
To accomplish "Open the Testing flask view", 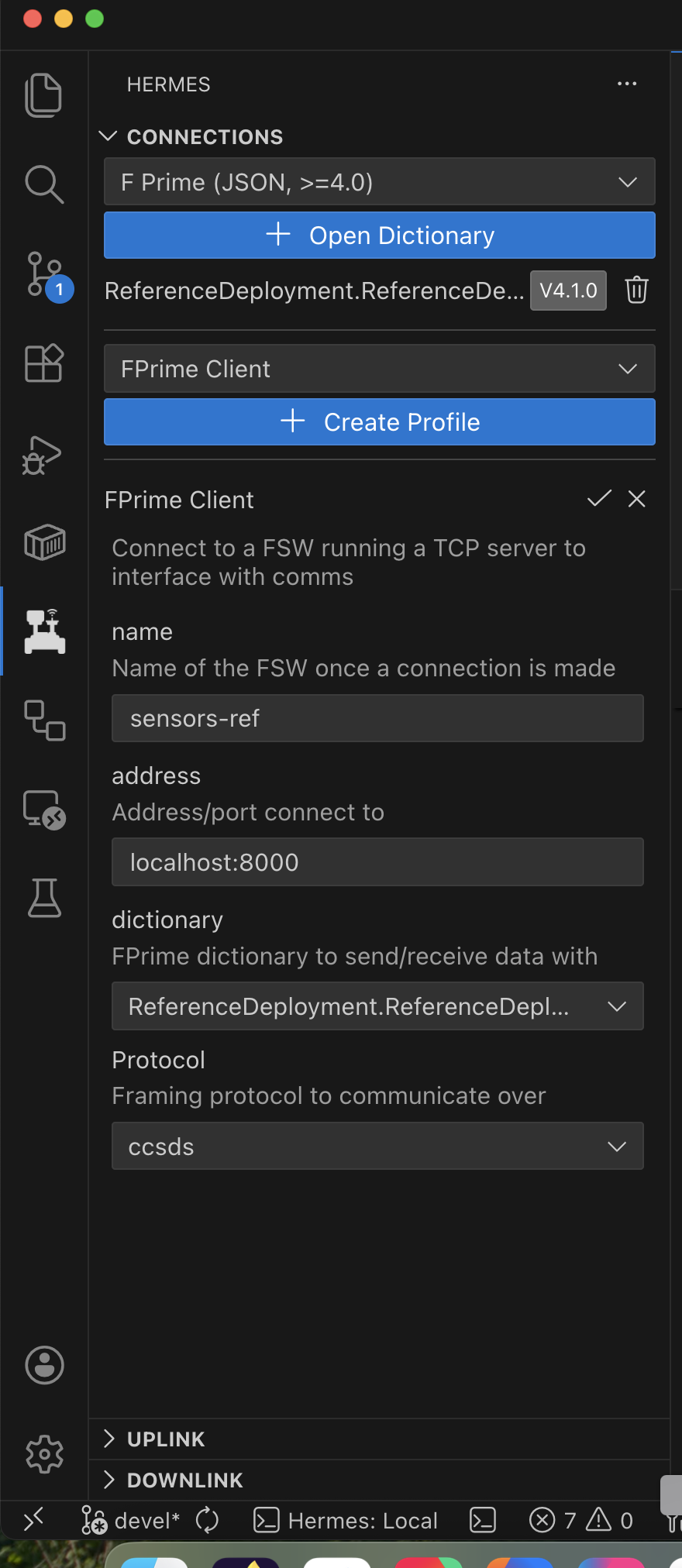I will tap(44, 898).
